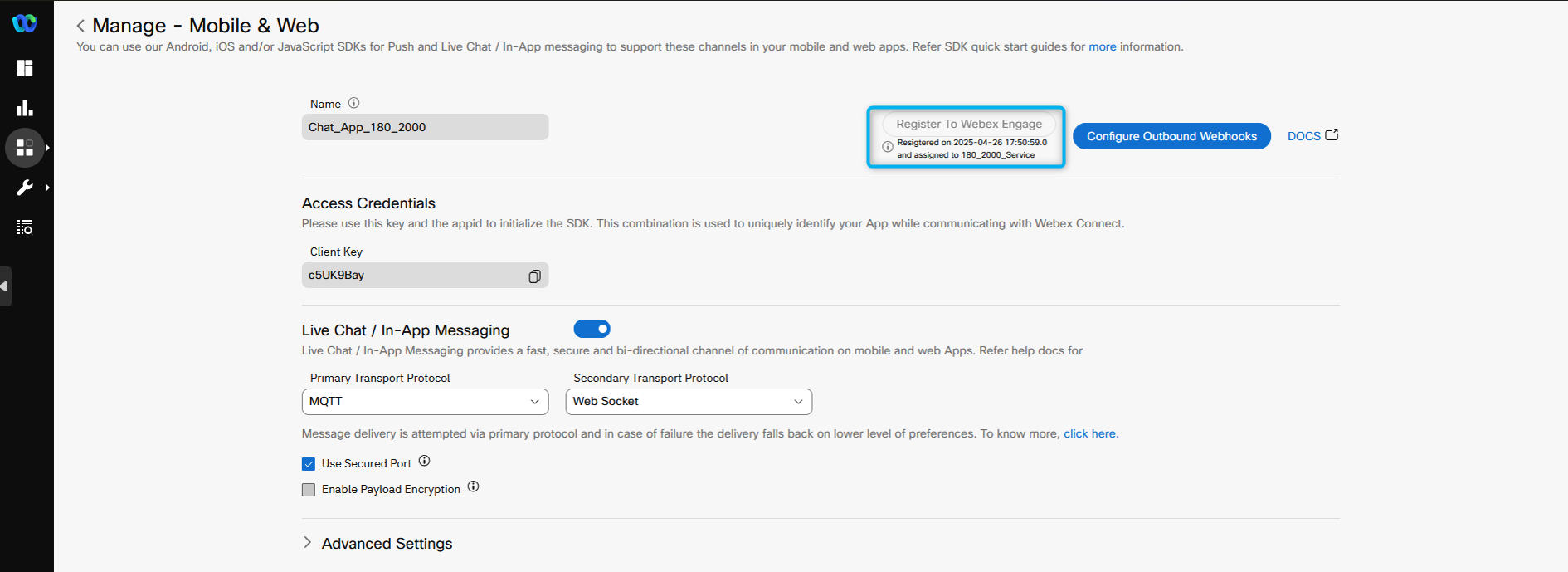The height and width of the screenshot is (572, 1568).
Task: Open the wrench tools icon
Action: tap(25, 188)
